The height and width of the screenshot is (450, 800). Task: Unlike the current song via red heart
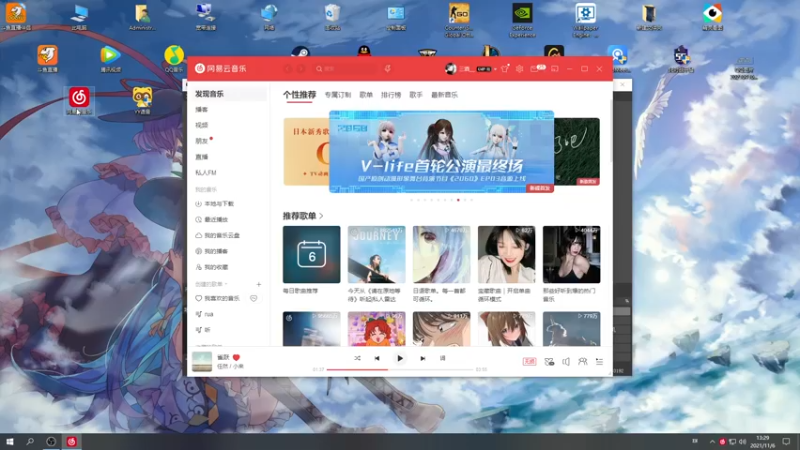coord(236,358)
